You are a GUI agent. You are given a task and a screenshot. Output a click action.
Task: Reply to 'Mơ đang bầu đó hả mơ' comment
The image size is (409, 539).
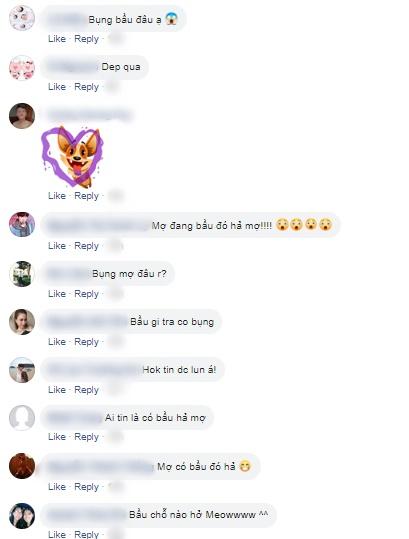click(87, 246)
